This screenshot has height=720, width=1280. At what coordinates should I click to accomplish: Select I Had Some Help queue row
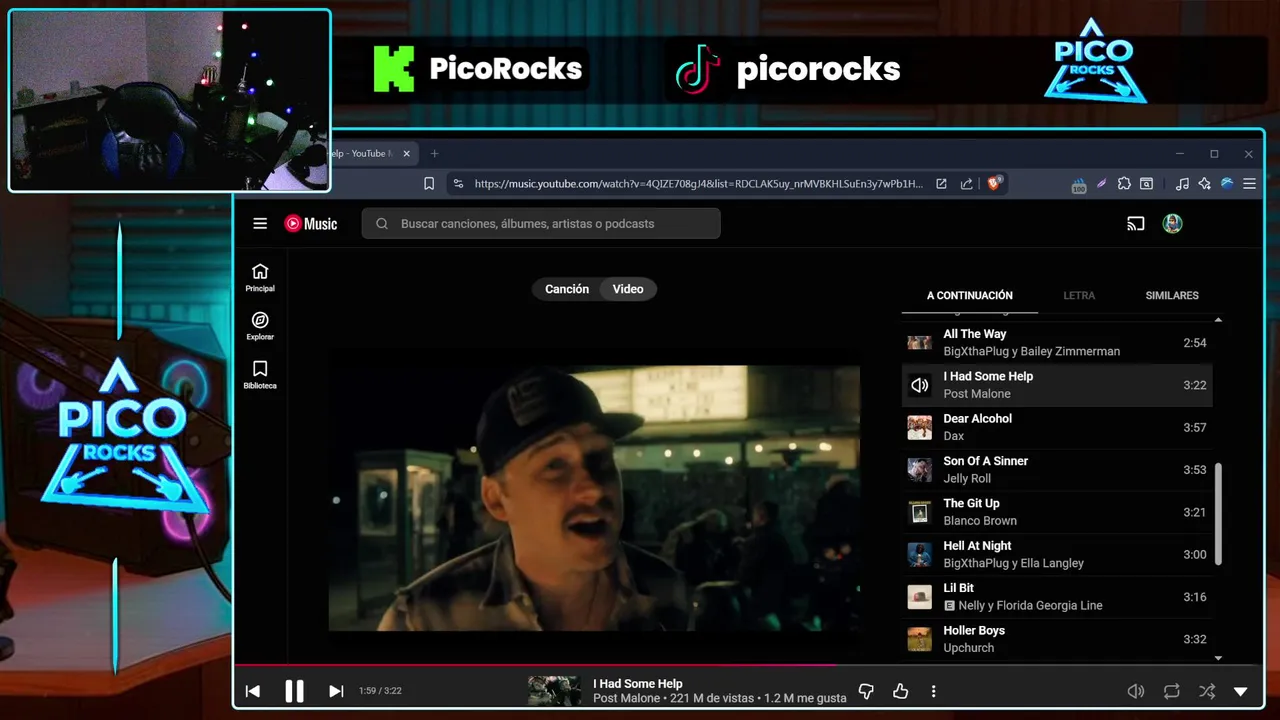pyautogui.click(x=1057, y=385)
